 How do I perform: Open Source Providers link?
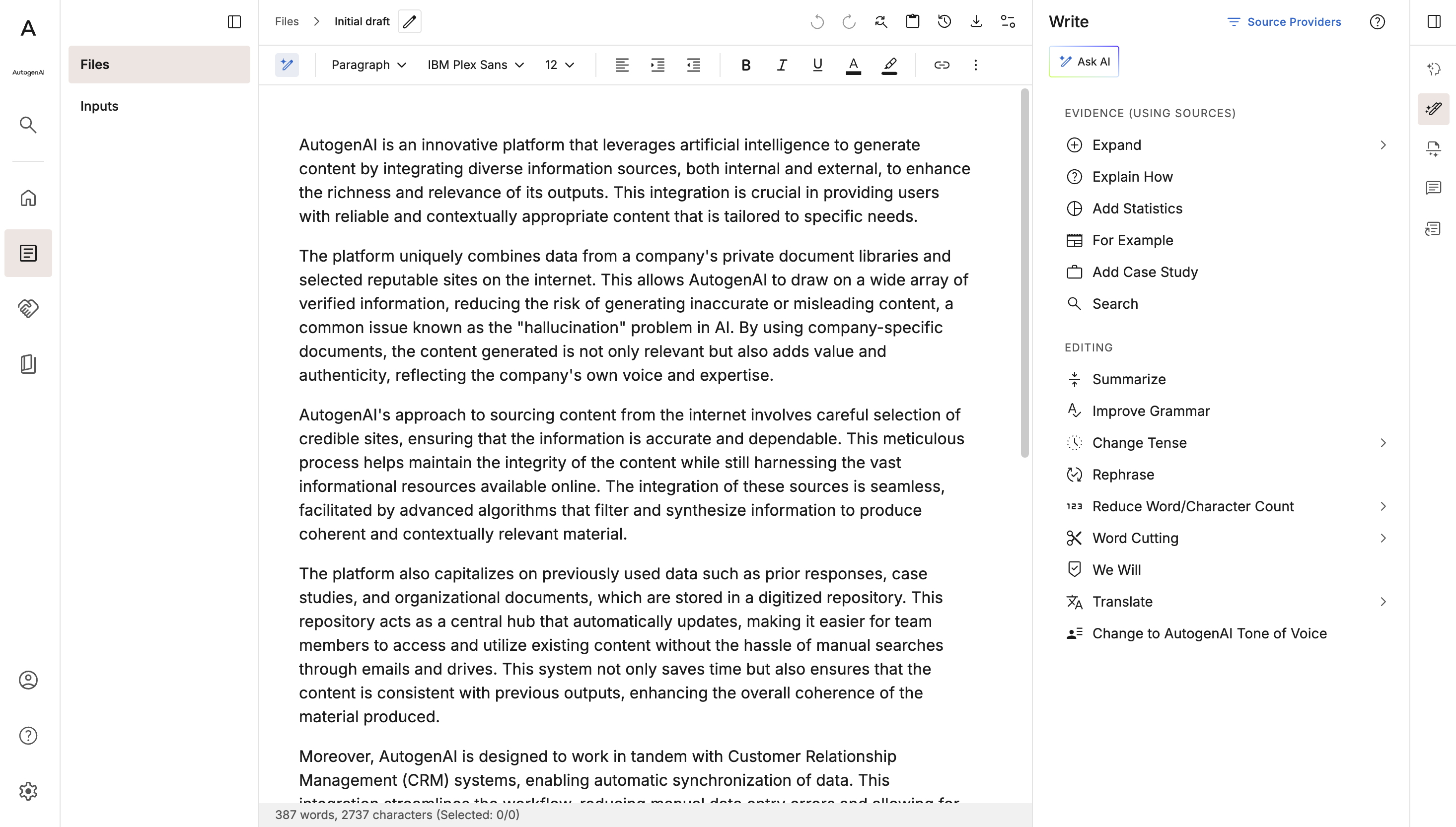tap(1285, 21)
